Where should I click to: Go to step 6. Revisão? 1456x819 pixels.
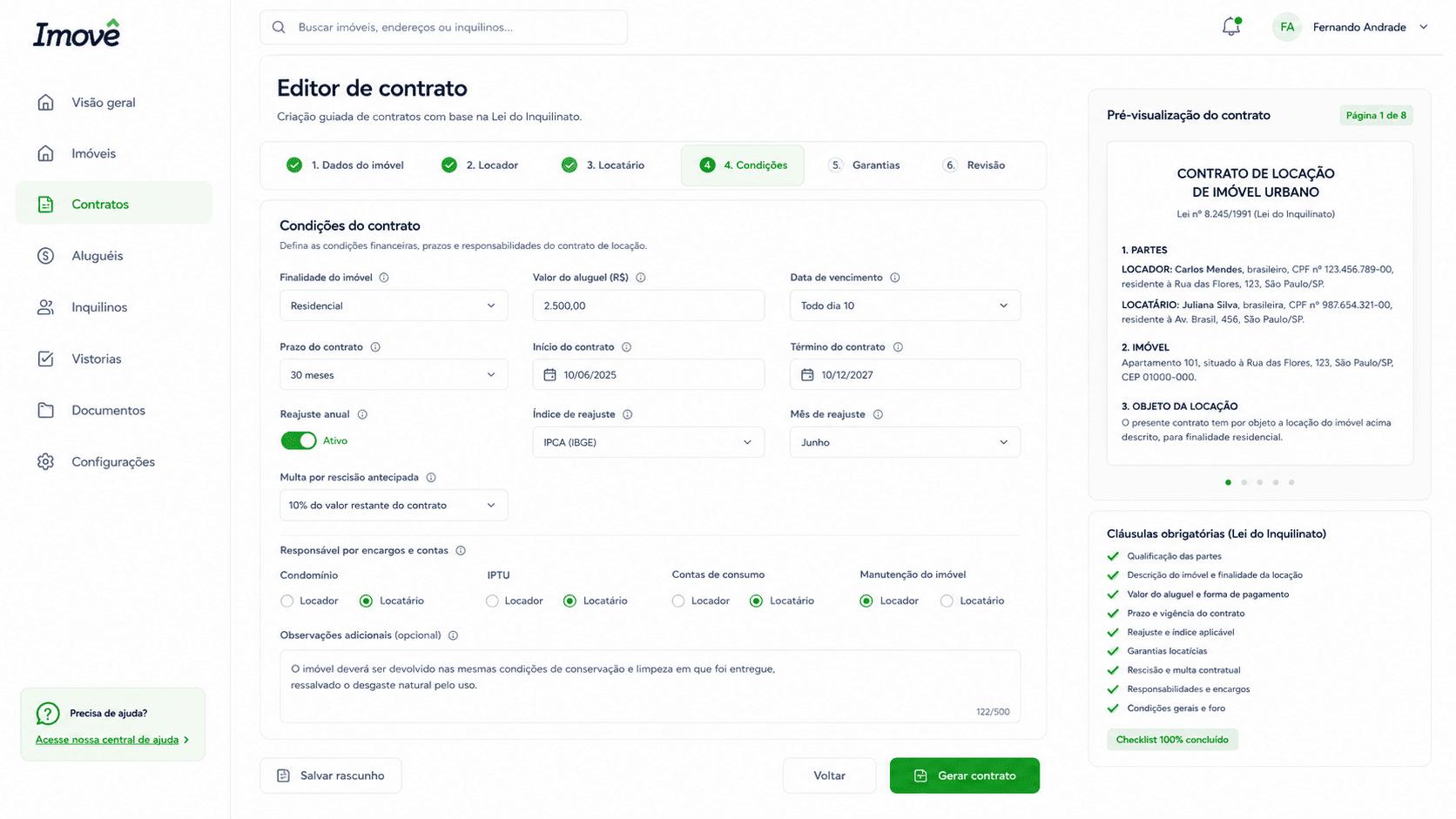point(974,165)
